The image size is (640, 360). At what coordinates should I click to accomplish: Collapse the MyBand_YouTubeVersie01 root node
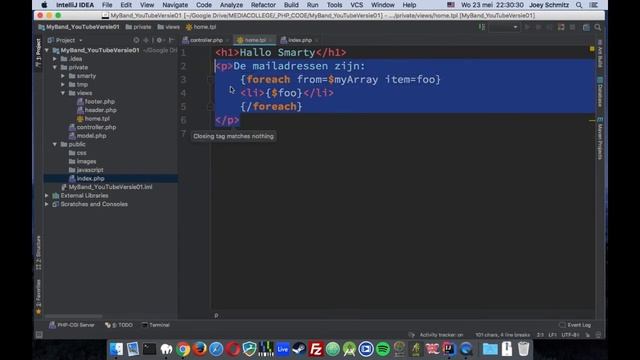coord(47,50)
